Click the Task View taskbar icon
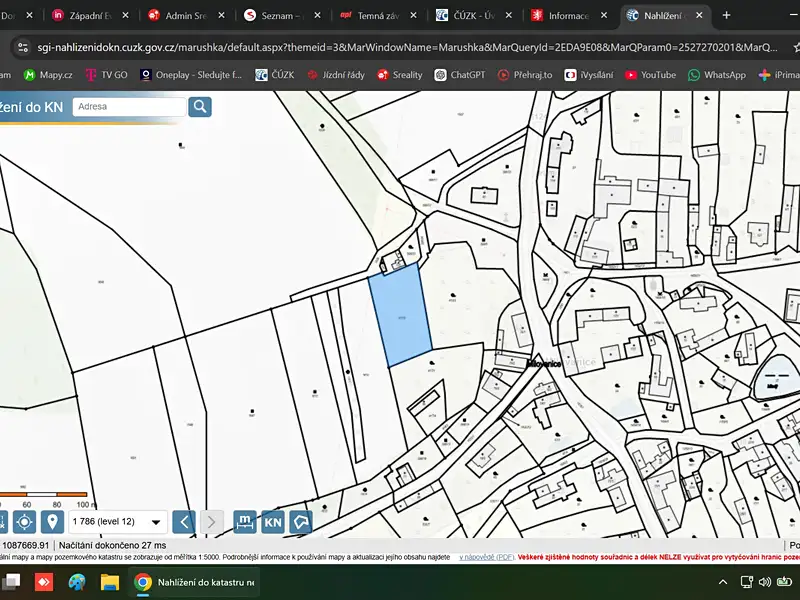This screenshot has width=800, height=600. pos(11,582)
